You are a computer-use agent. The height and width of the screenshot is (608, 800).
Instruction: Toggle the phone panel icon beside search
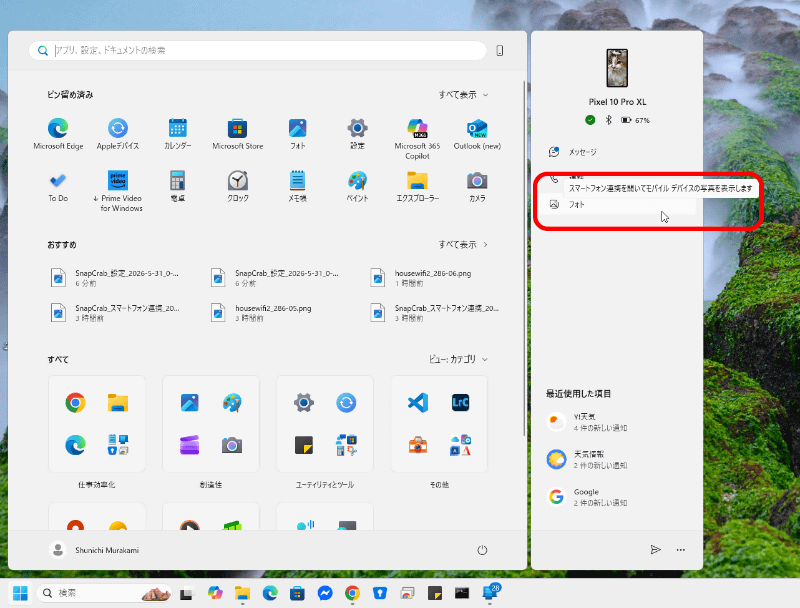500,50
